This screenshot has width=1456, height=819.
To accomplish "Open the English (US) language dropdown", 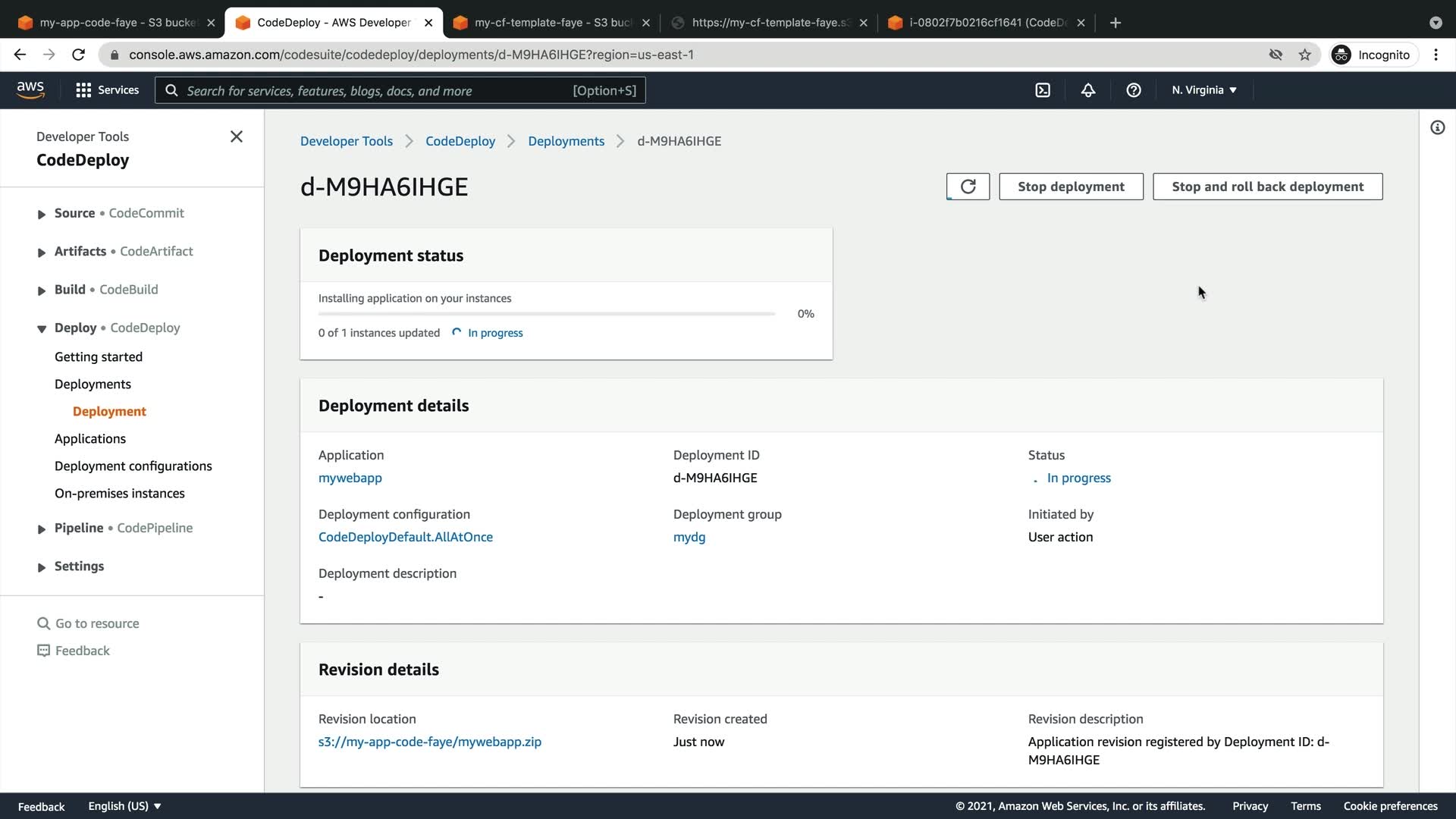I will coord(124,806).
